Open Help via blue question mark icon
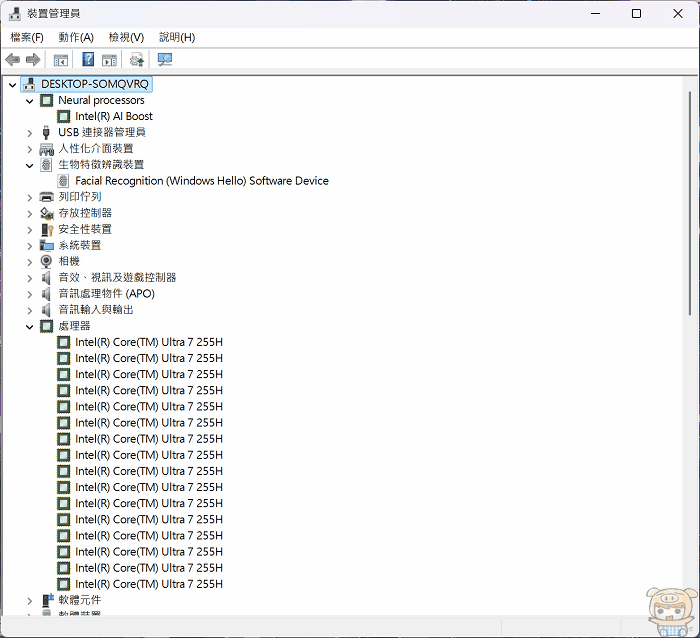 pyautogui.click(x=88, y=60)
